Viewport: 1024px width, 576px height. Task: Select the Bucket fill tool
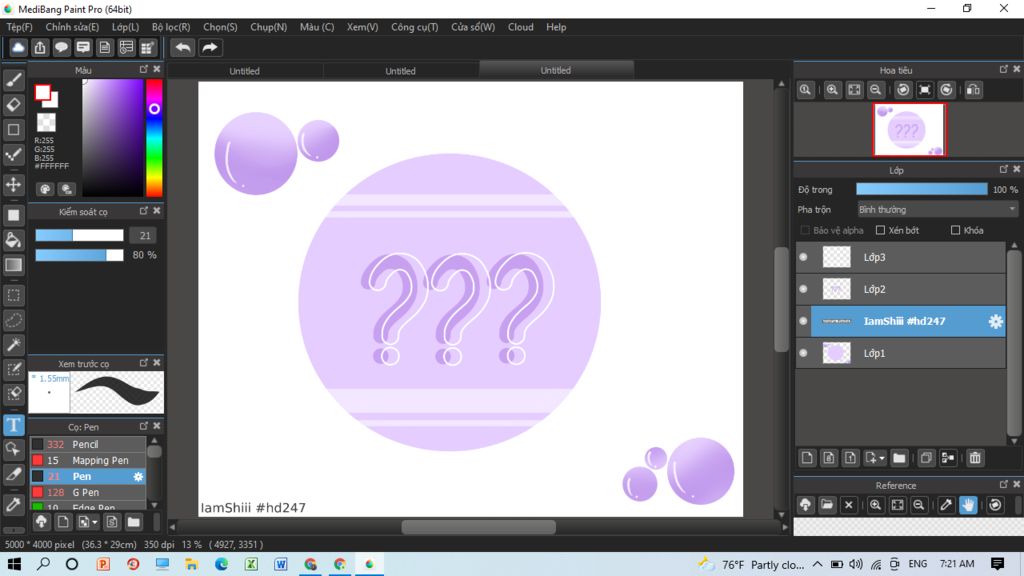click(13, 240)
